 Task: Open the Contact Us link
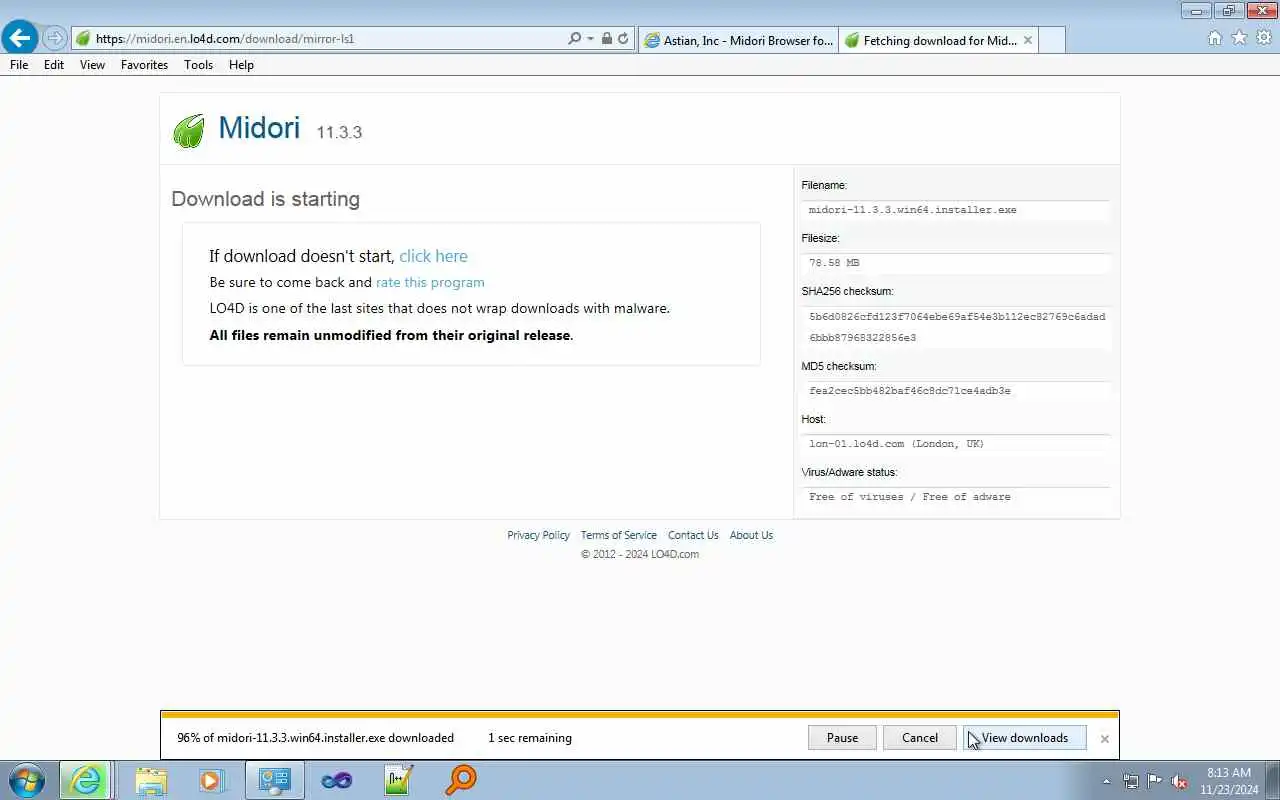pyautogui.click(x=693, y=535)
